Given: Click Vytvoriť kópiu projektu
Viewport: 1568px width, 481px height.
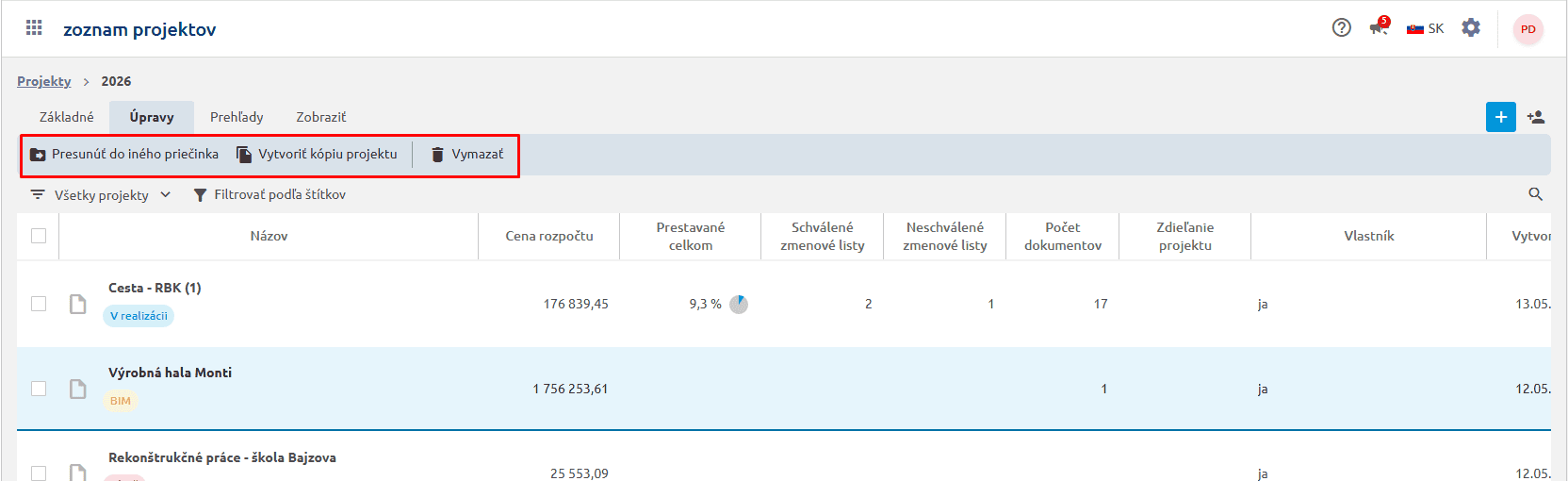Looking at the screenshot, I should (317, 154).
